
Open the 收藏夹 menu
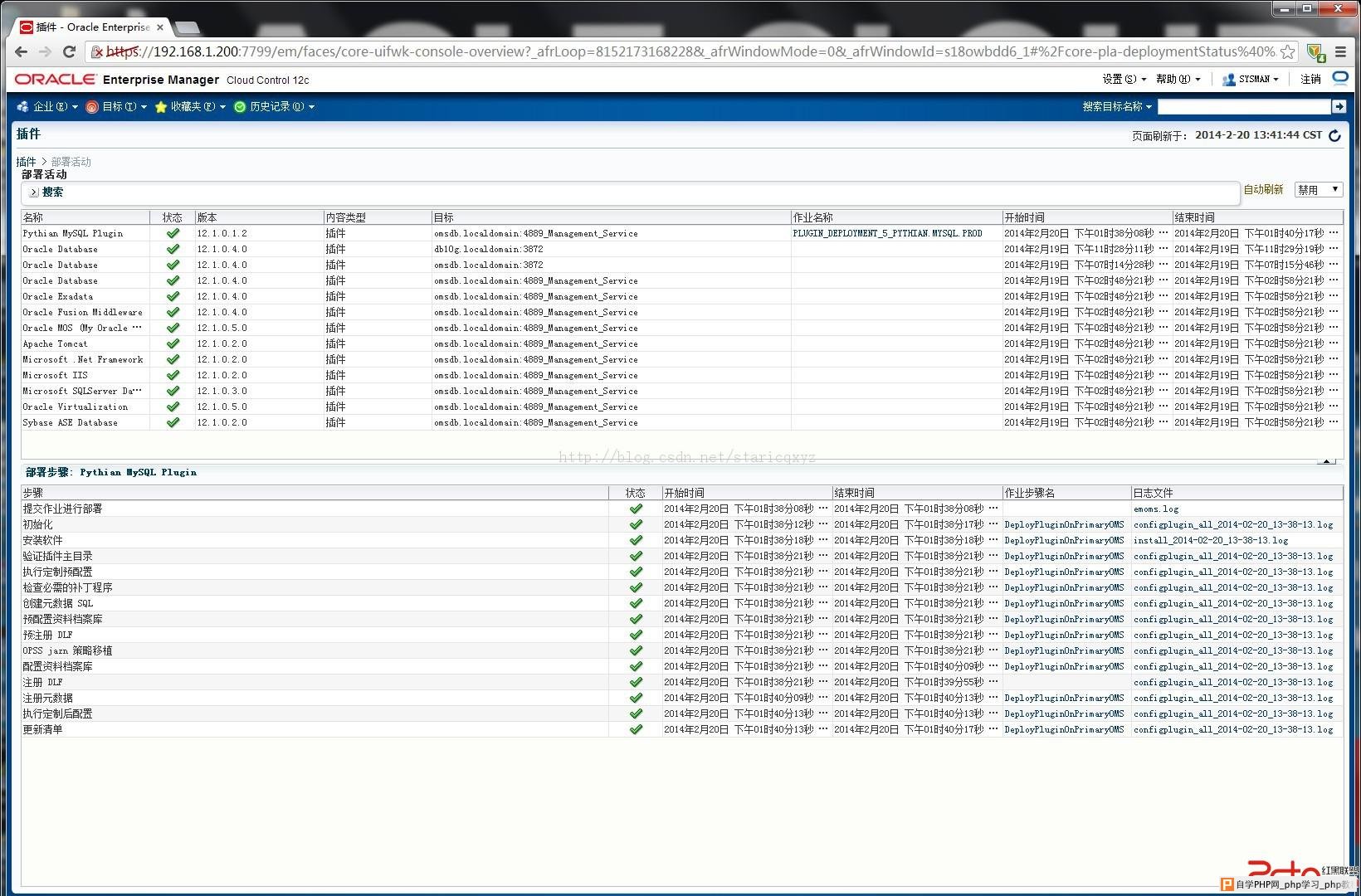pos(190,106)
